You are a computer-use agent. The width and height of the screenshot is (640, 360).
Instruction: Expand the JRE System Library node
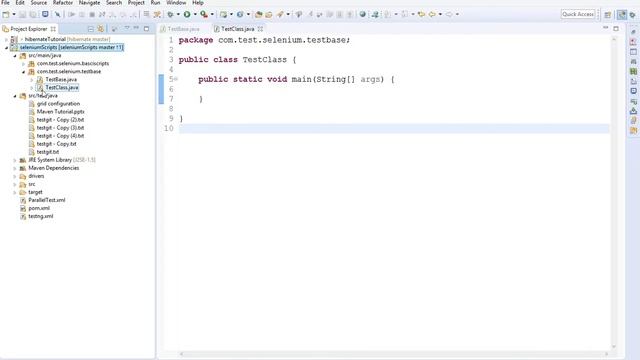click(15, 160)
